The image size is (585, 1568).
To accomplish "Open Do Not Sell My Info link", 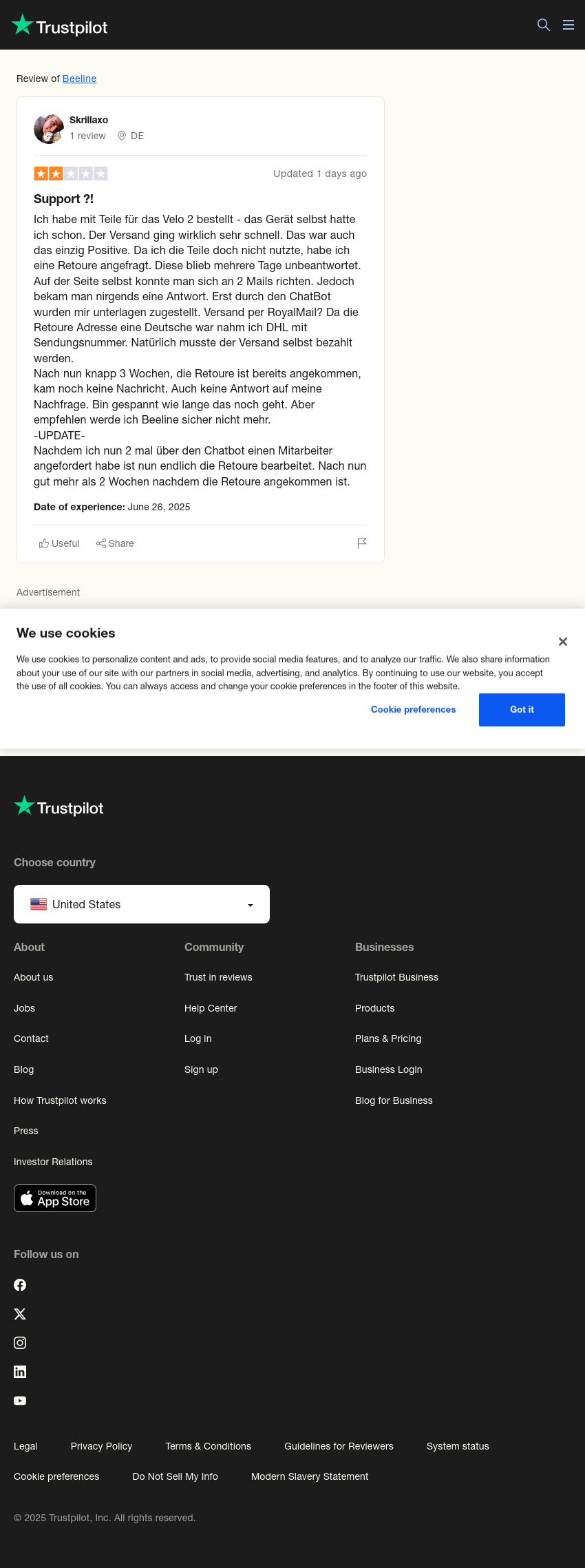I will [175, 1476].
